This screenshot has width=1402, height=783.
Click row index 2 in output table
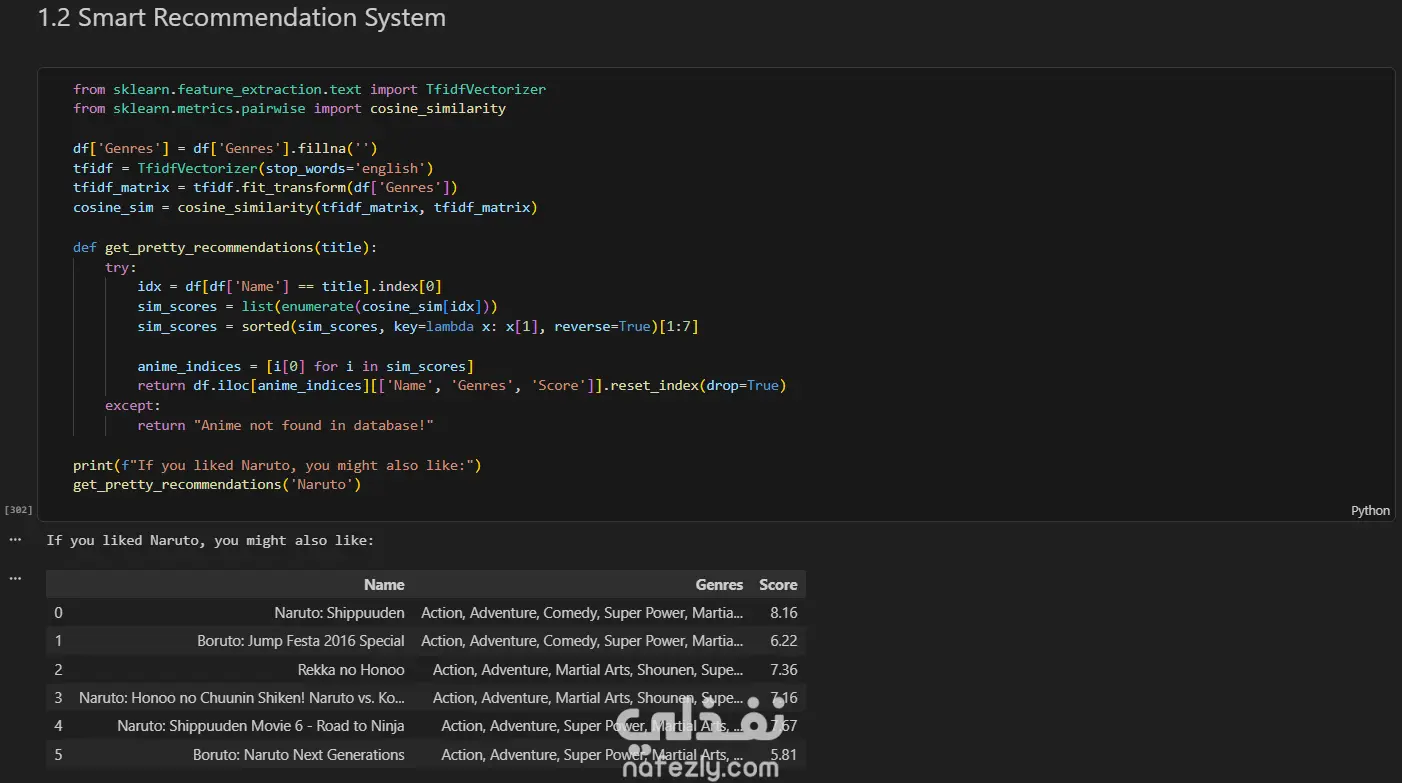point(58,670)
